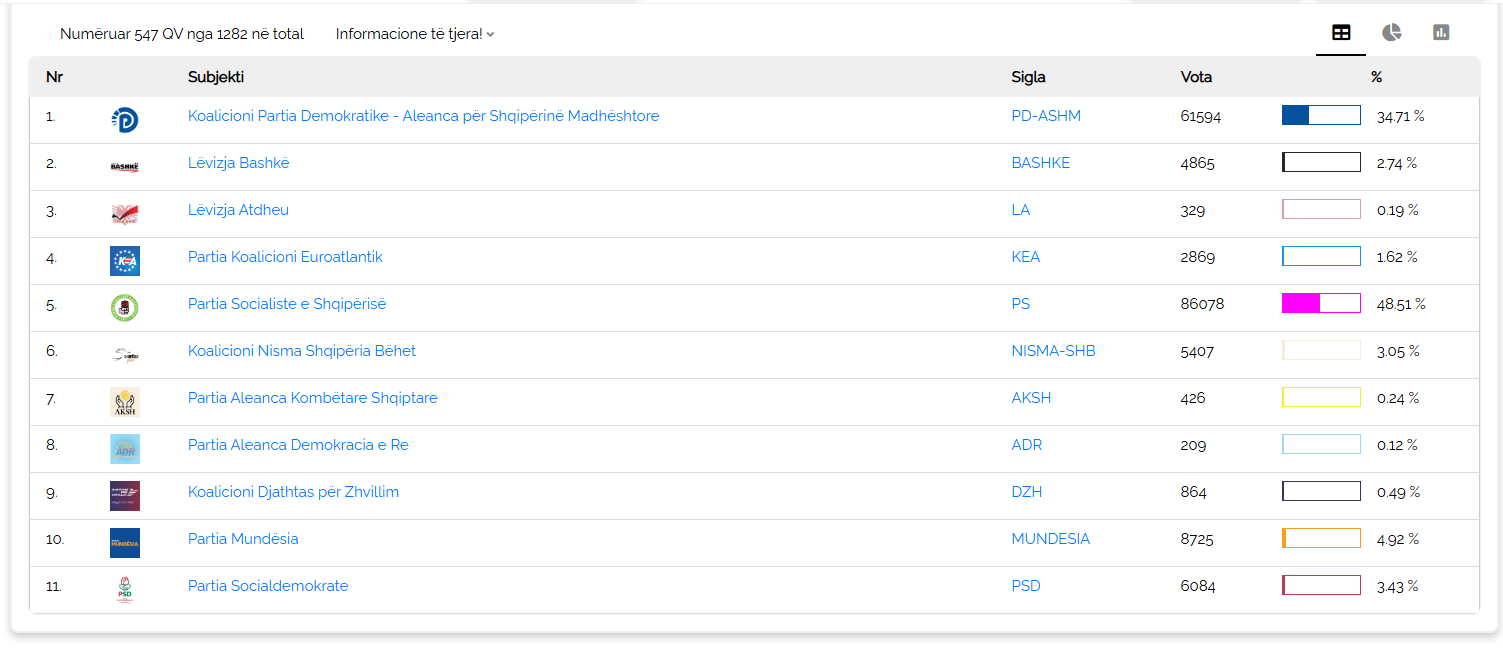Click the Partia Koalicioni Euroatlantik logo
The width and height of the screenshot is (1503, 648).
[x=124, y=261]
